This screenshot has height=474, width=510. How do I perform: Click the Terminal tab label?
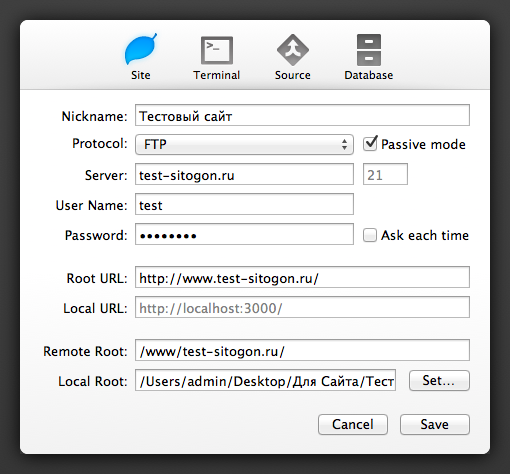point(217,75)
